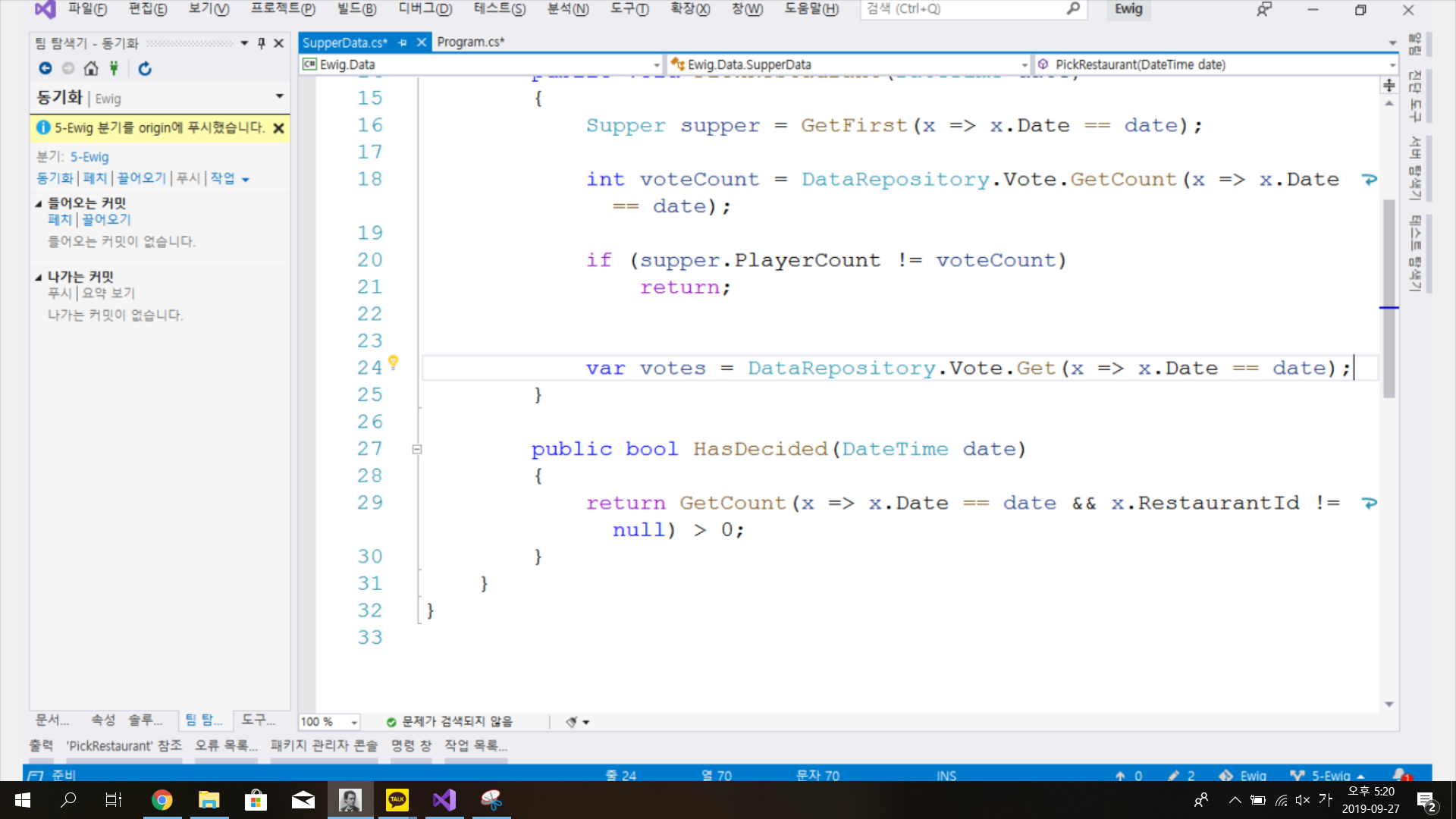The width and height of the screenshot is (1456, 819).
Task: Dismiss the 5-Ewig push notification
Action: pyautogui.click(x=278, y=128)
